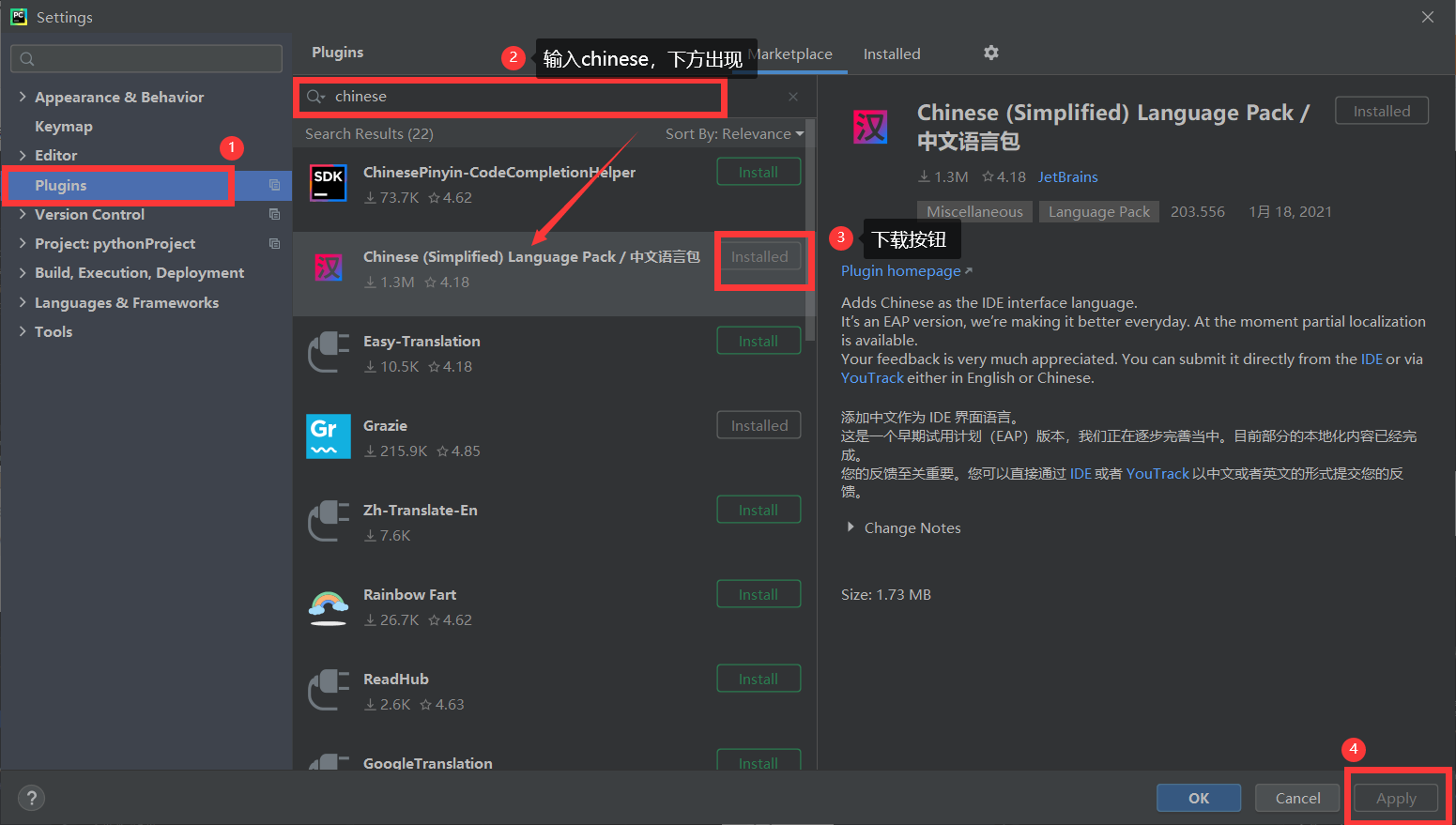Select the ReadHub plugin name

tap(396, 679)
